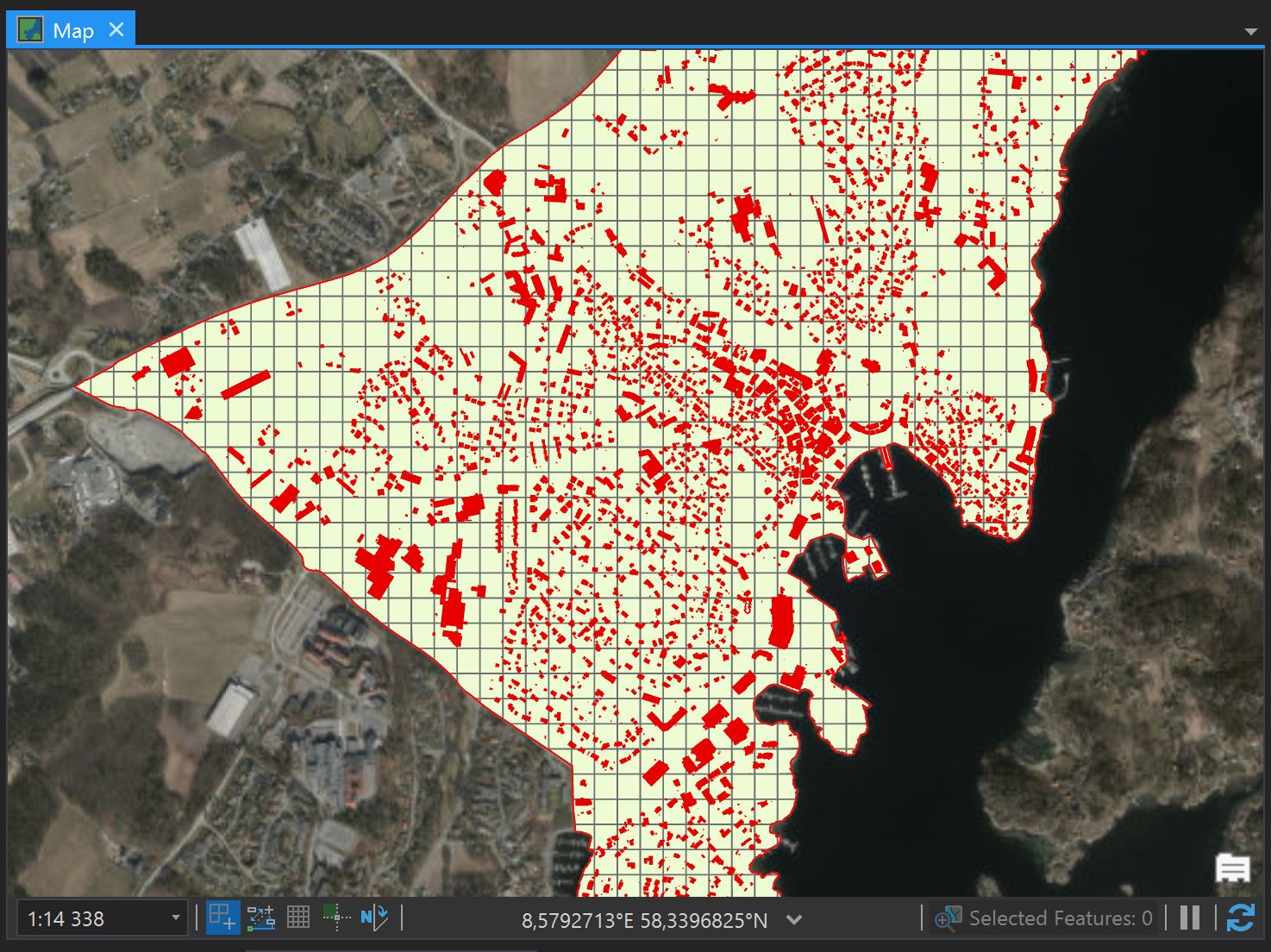Toggle map Constraints icon

tap(260, 918)
